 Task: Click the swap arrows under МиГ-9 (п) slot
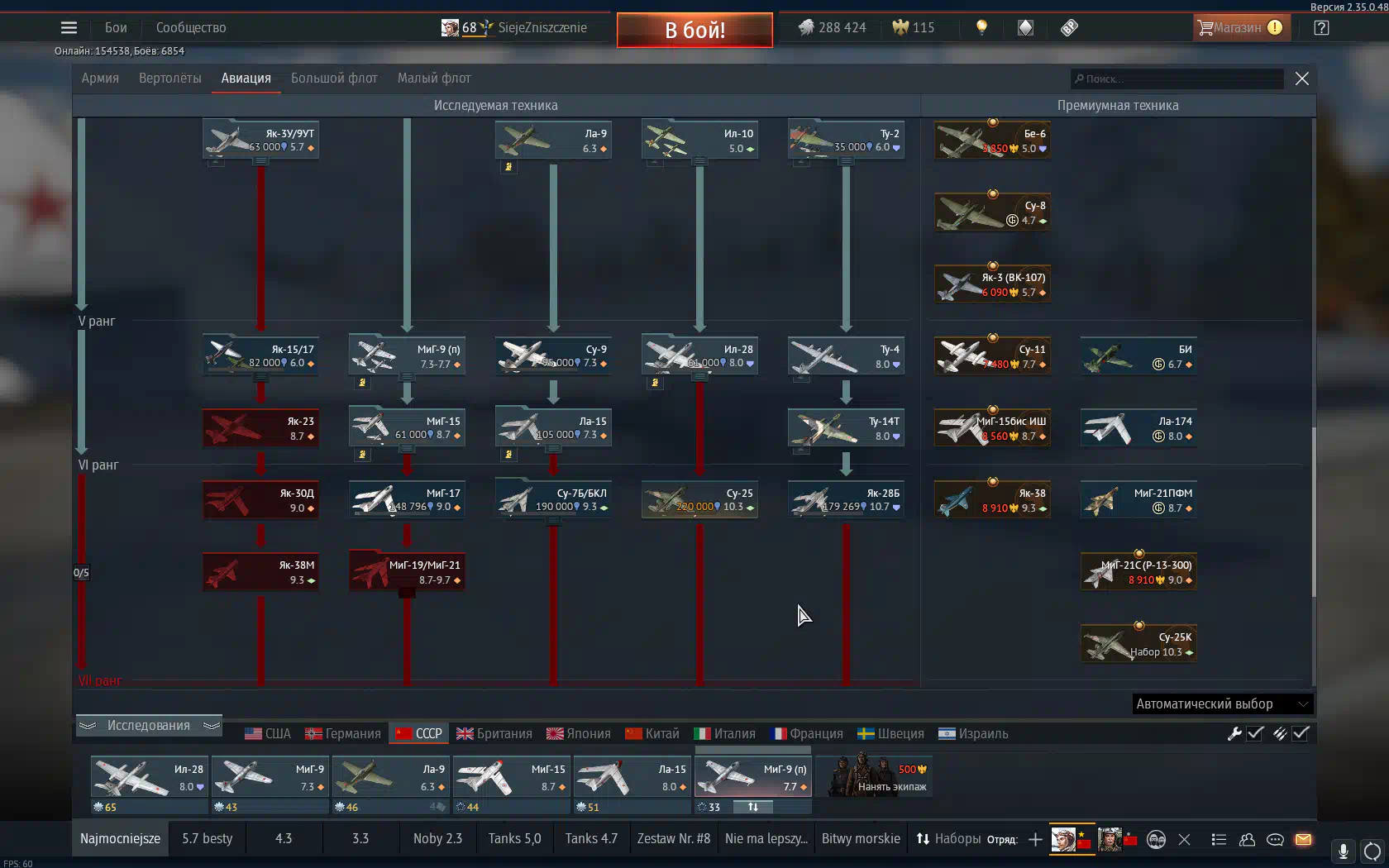tap(753, 807)
